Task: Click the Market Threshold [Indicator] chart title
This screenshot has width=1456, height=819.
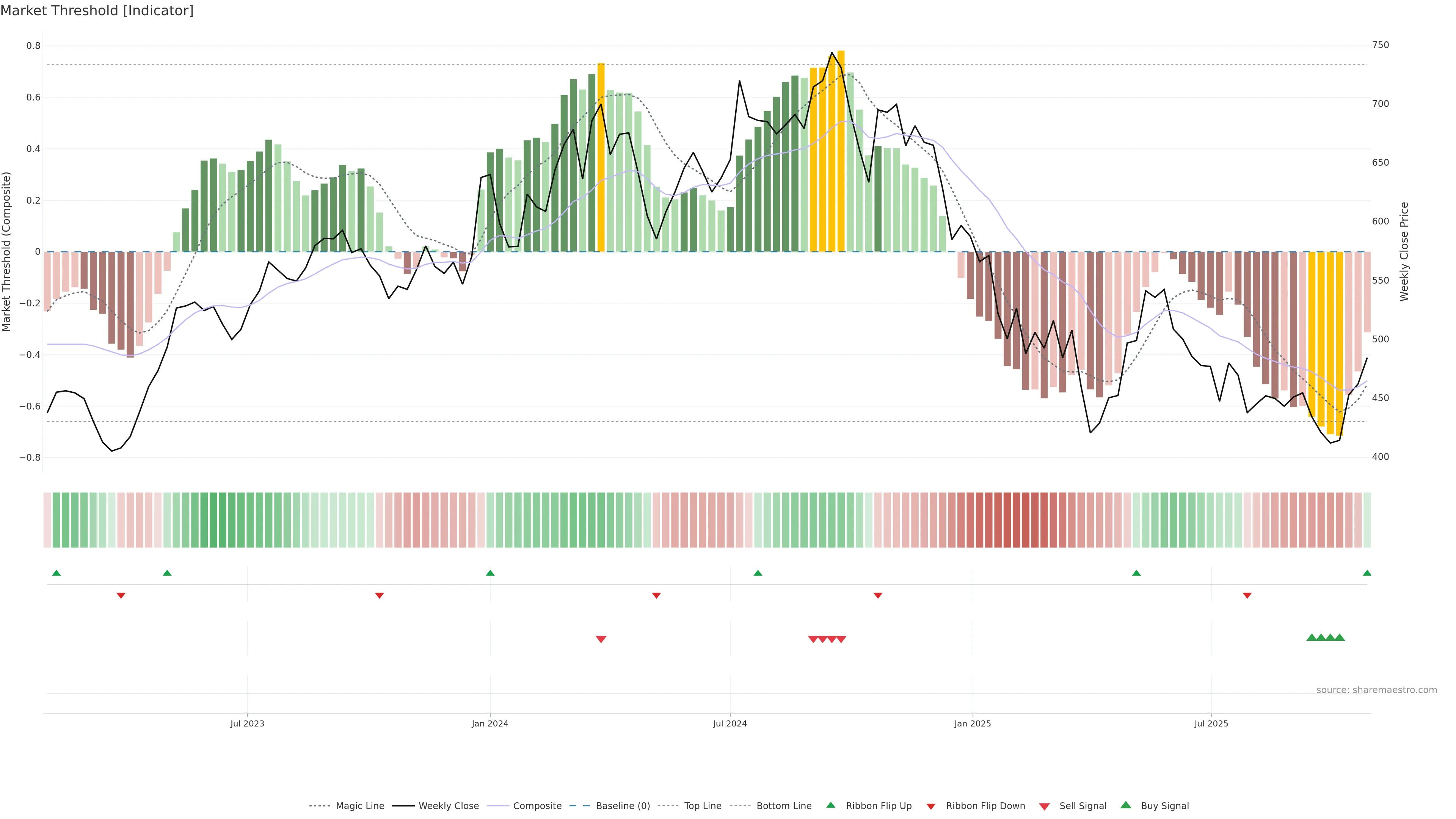Action: point(97,11)
